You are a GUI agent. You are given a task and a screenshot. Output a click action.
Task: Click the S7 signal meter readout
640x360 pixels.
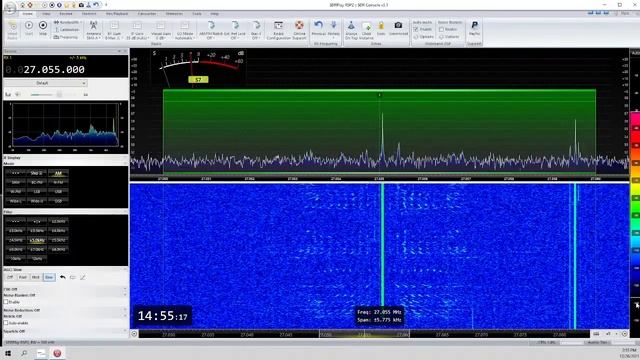pos(198,80)
